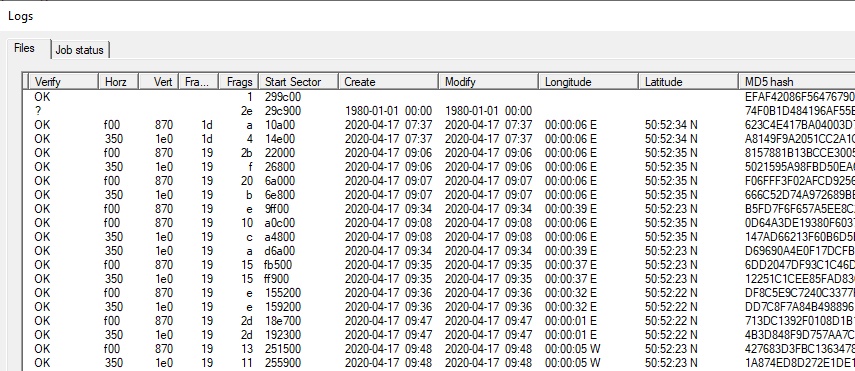855x371 pixels.
Task: Select the Files tab
Action: tap(25, 48)
